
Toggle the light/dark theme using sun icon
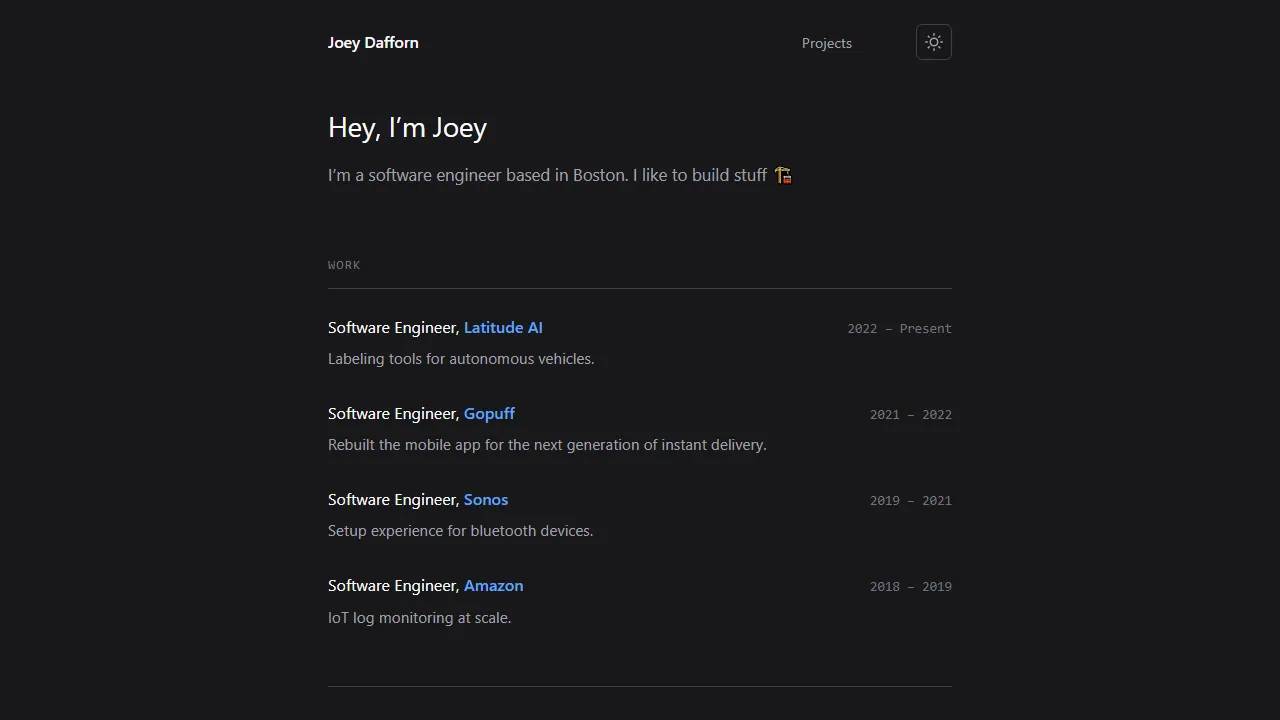pos(933,42)
